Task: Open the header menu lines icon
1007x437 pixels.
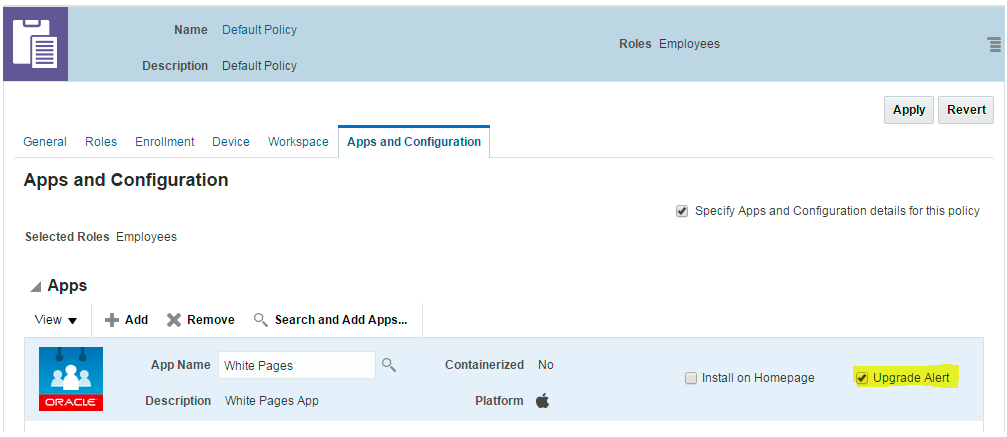Action: [994, 44]
